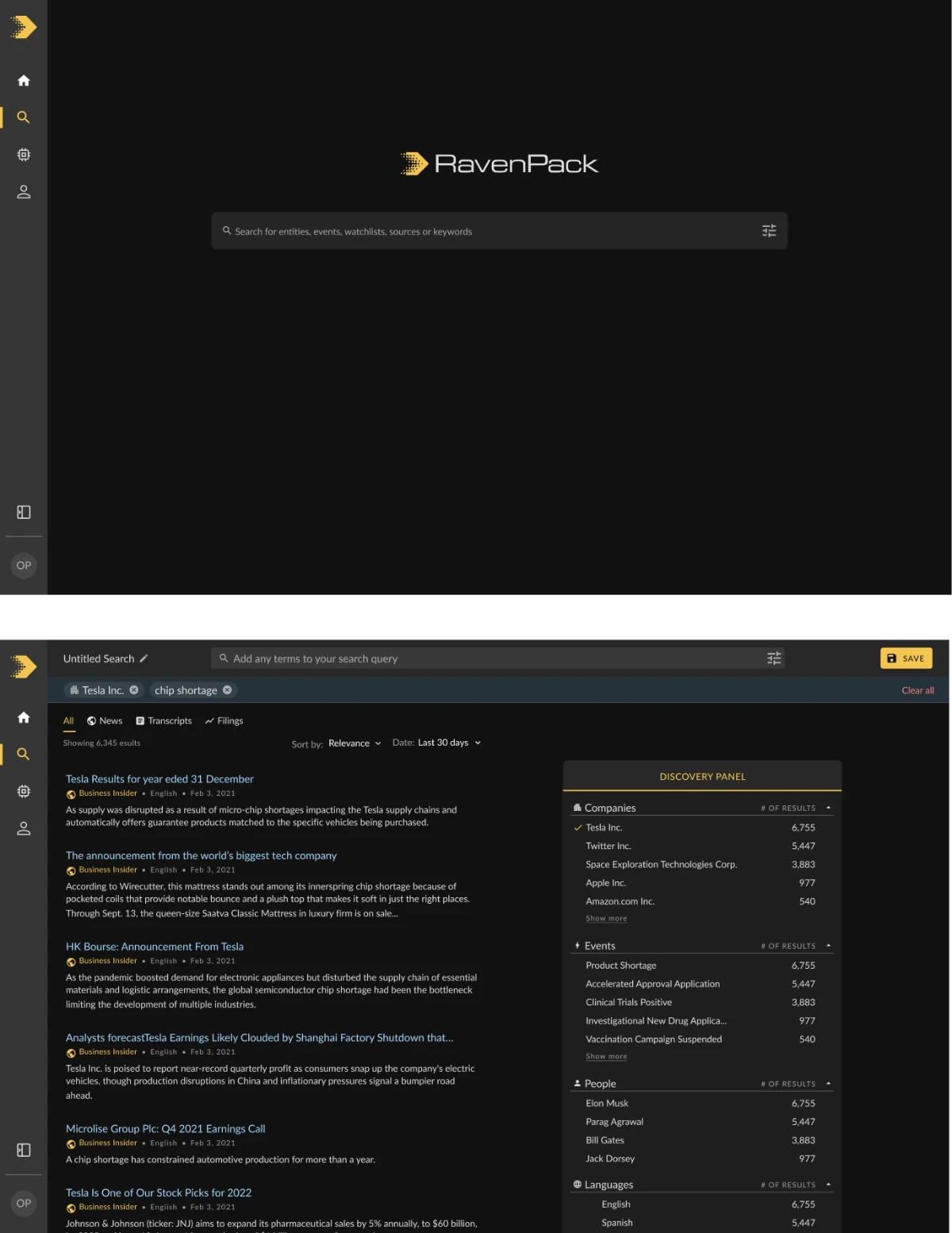Edit the Untitled Search name with the pencil icon
The height and width of the screenshot is (1233, 952).
tap(144, 659)
